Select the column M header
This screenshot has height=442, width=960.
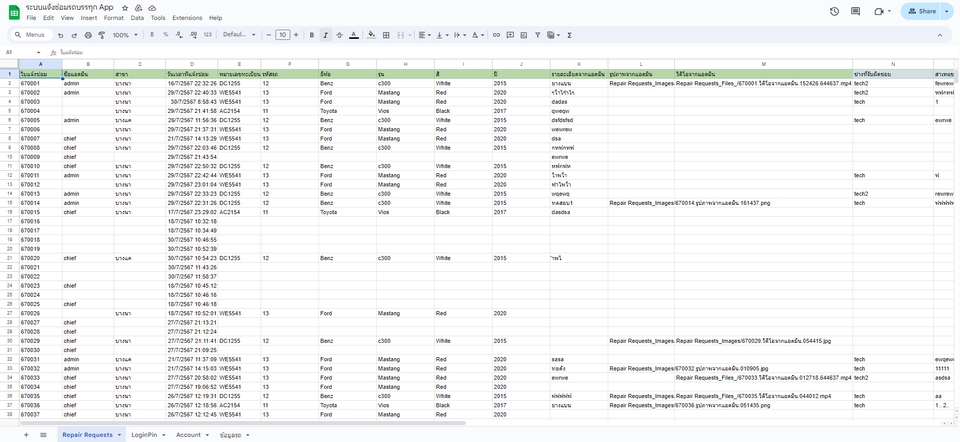click(763, 64)
